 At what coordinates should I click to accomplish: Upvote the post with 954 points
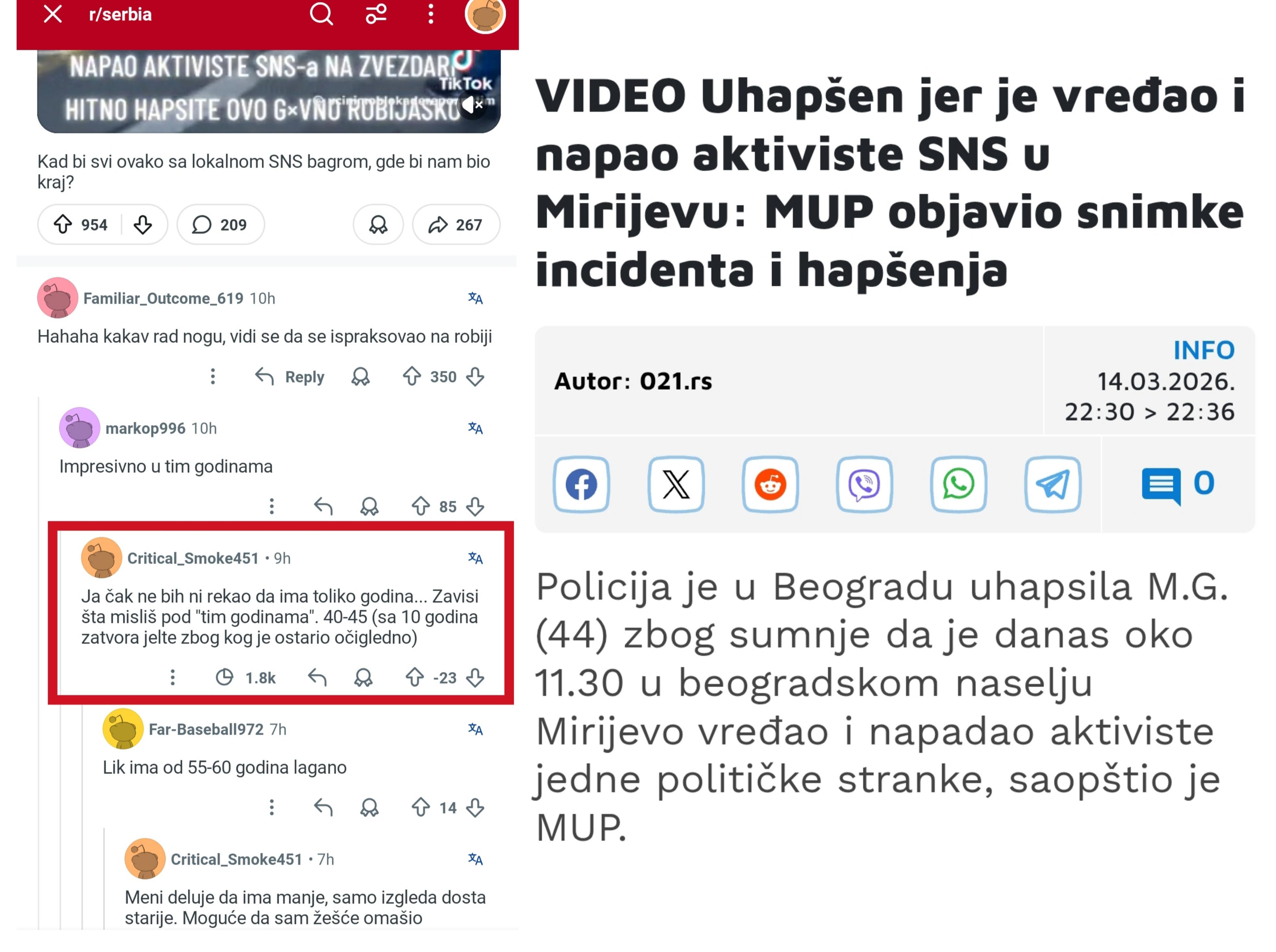point(63,224)
